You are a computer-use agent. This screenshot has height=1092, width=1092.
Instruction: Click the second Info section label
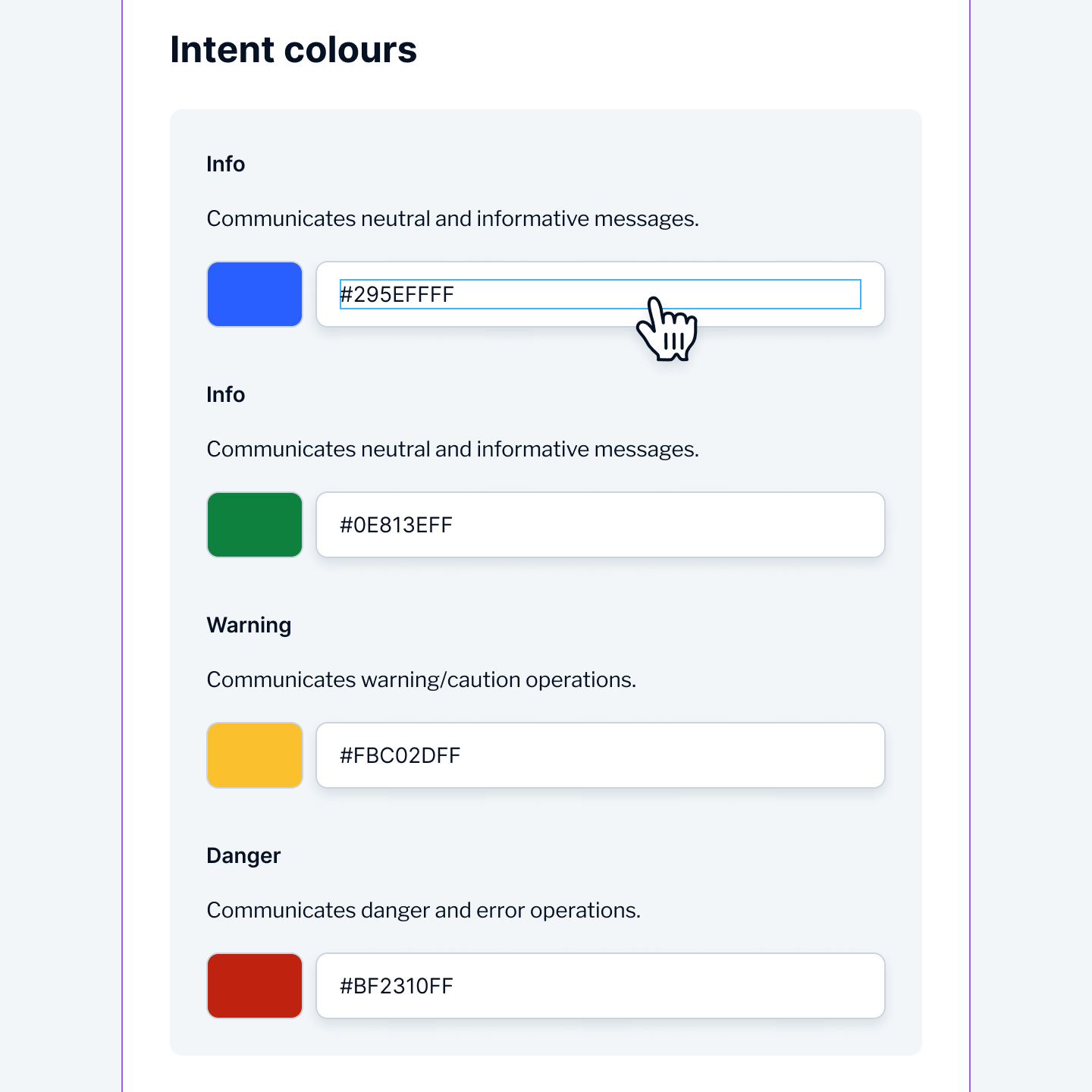click(x=225, y=394)
